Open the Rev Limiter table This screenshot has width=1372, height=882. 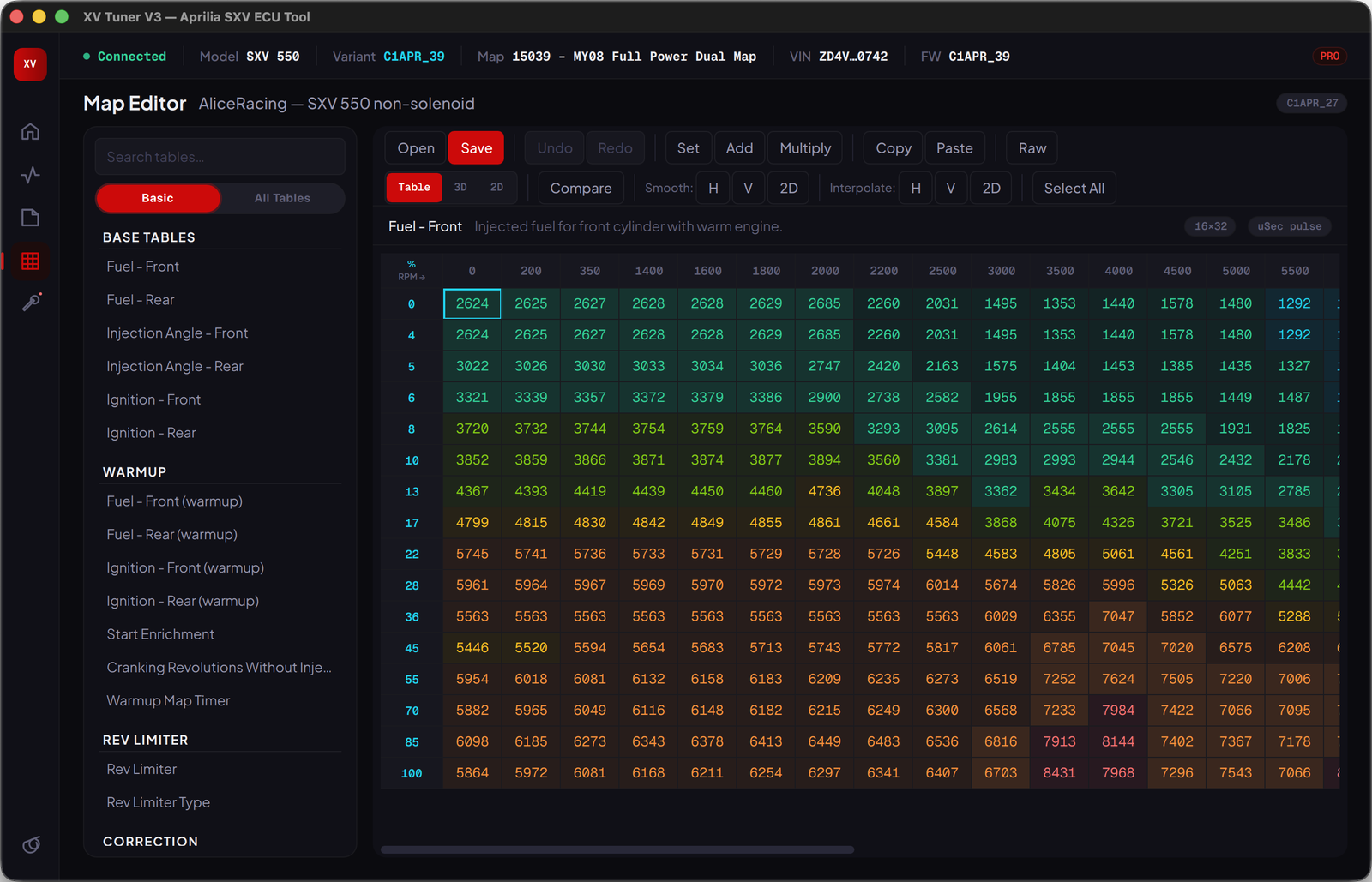(x=220, y=770)
